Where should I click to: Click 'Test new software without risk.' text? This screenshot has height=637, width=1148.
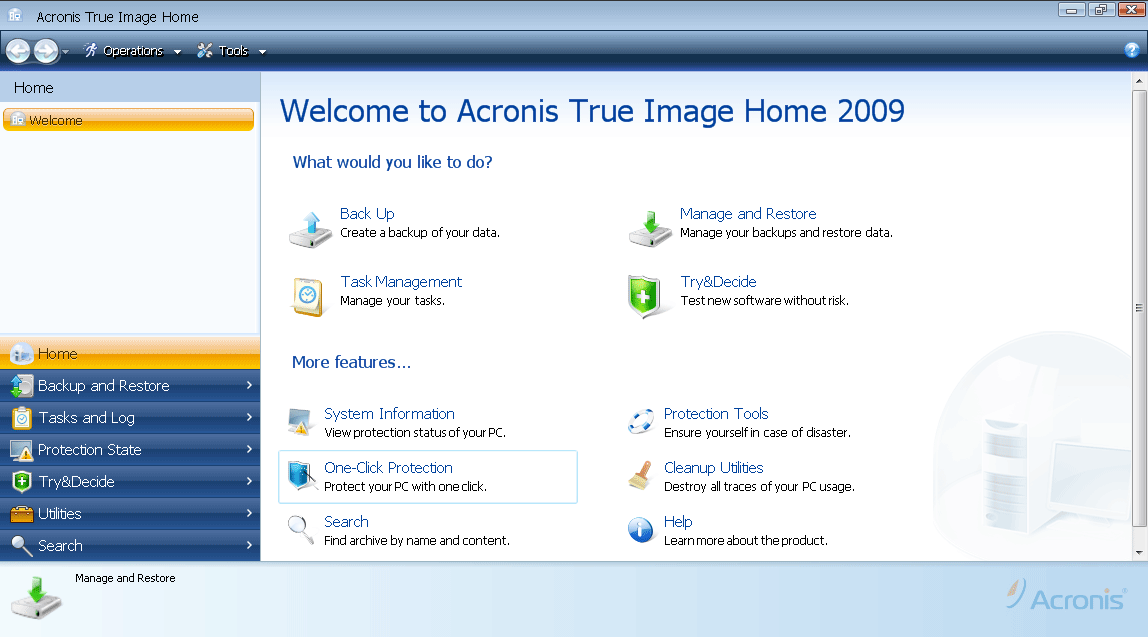pos(764,301)
